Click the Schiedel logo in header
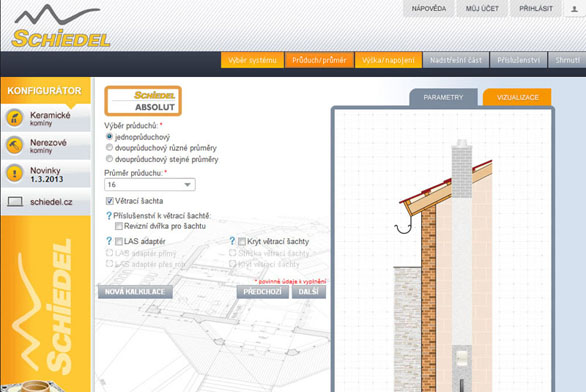Image resolution: width=586 pixels, height=392 pixels. 61,26
